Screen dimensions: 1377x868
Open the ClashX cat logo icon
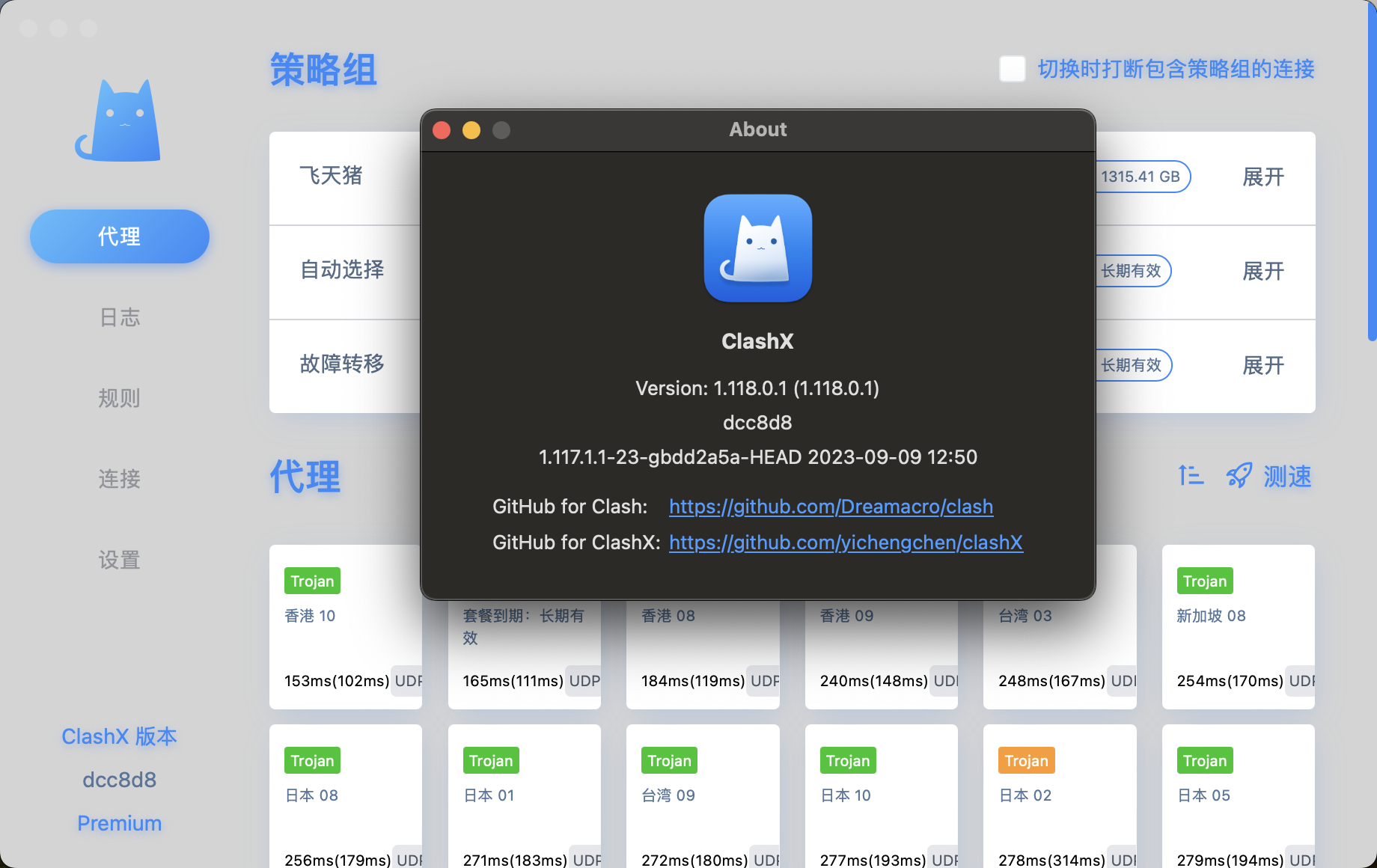point(119,120)
